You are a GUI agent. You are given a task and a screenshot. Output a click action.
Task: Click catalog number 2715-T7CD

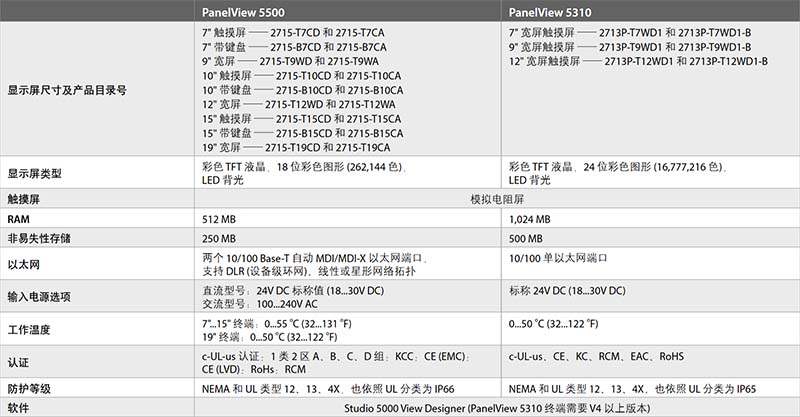(x=295, y=33)
